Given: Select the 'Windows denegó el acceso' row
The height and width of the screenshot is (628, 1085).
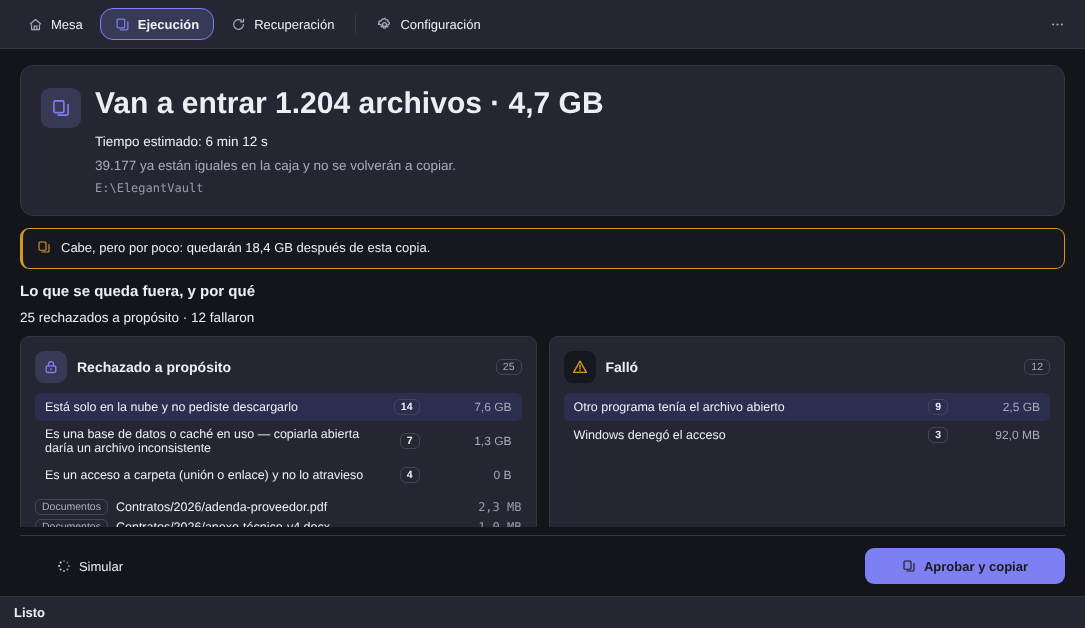Looking at the screenshot, I should click(x=807, y=435).
